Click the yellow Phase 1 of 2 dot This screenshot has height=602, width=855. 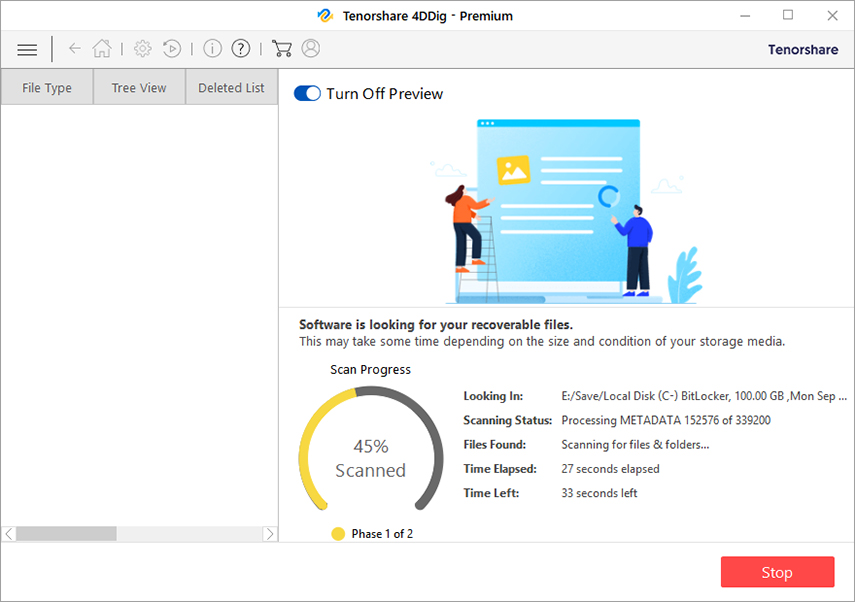click(x=338, y=534)
